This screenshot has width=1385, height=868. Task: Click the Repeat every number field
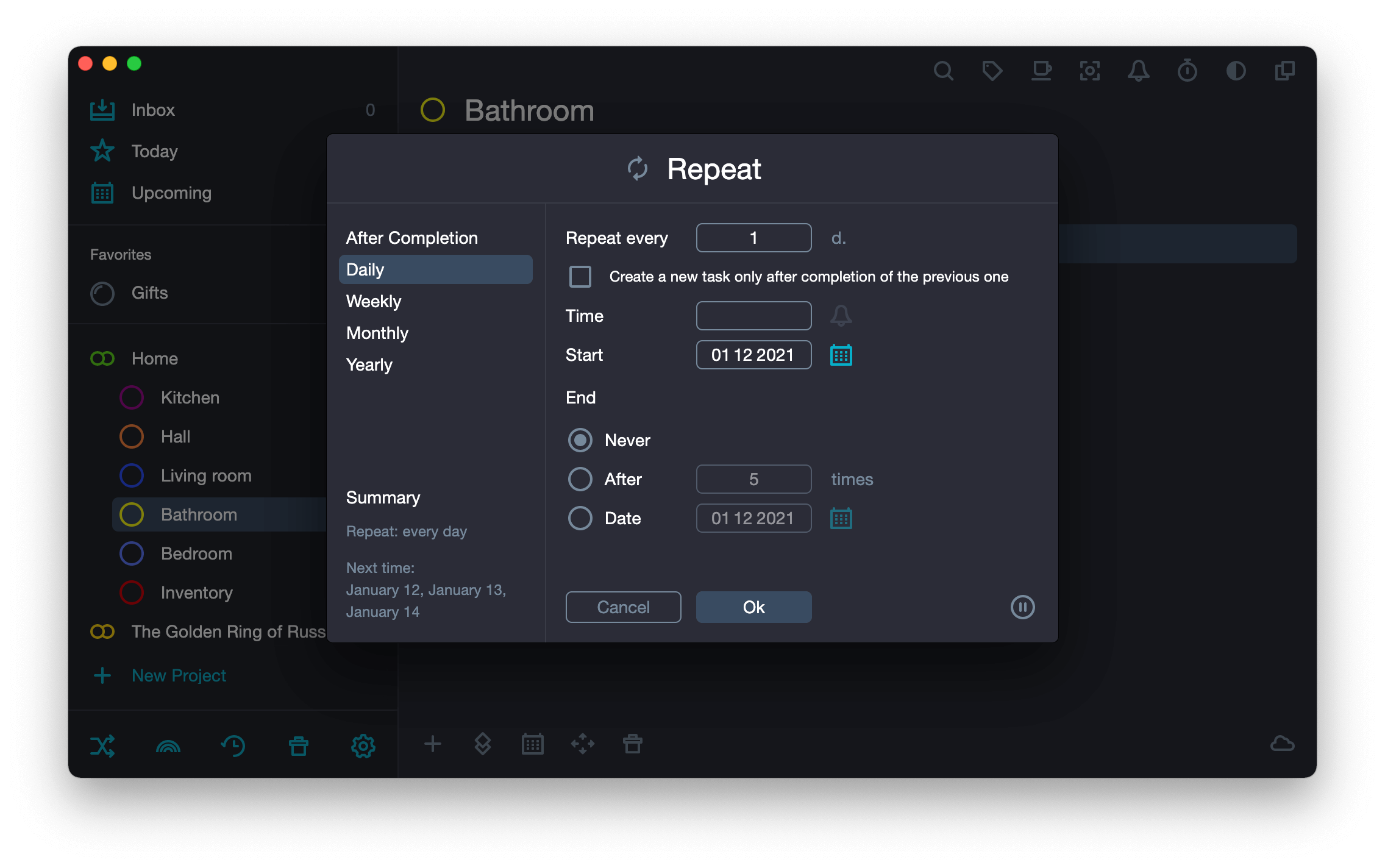pos(754,238)
